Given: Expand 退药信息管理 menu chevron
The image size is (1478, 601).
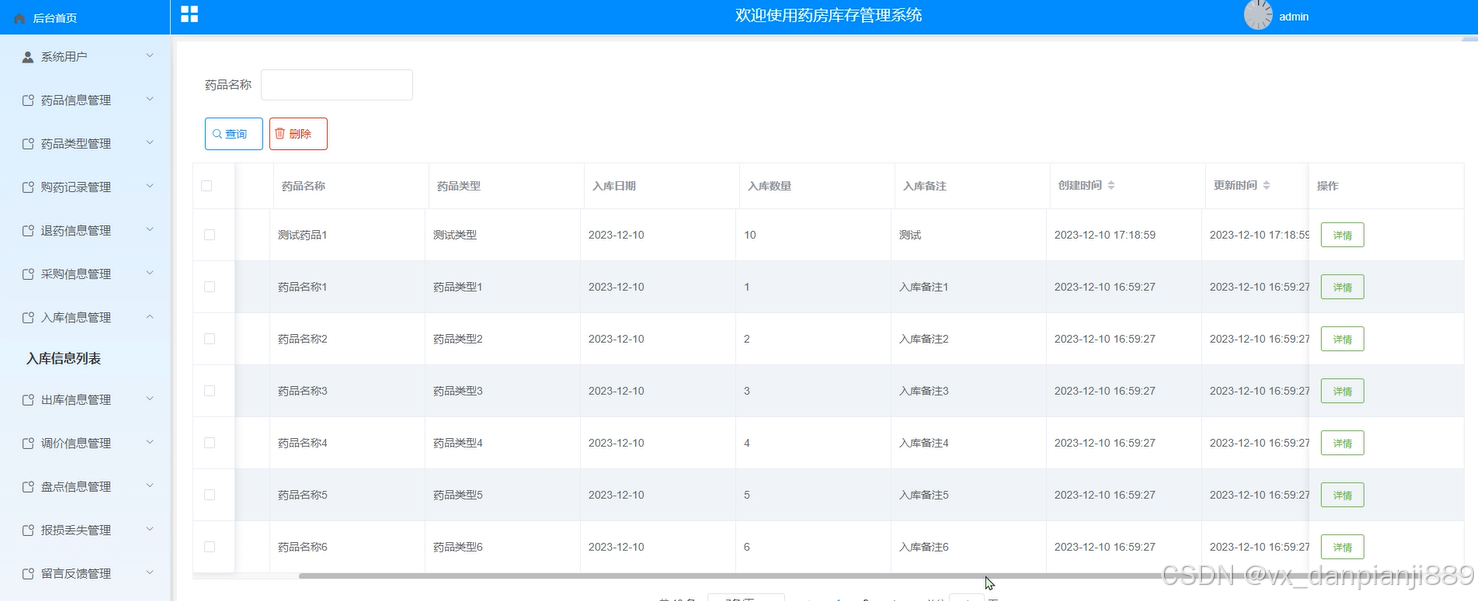Looking at the screenshot, I should click(x=150, y=230).
